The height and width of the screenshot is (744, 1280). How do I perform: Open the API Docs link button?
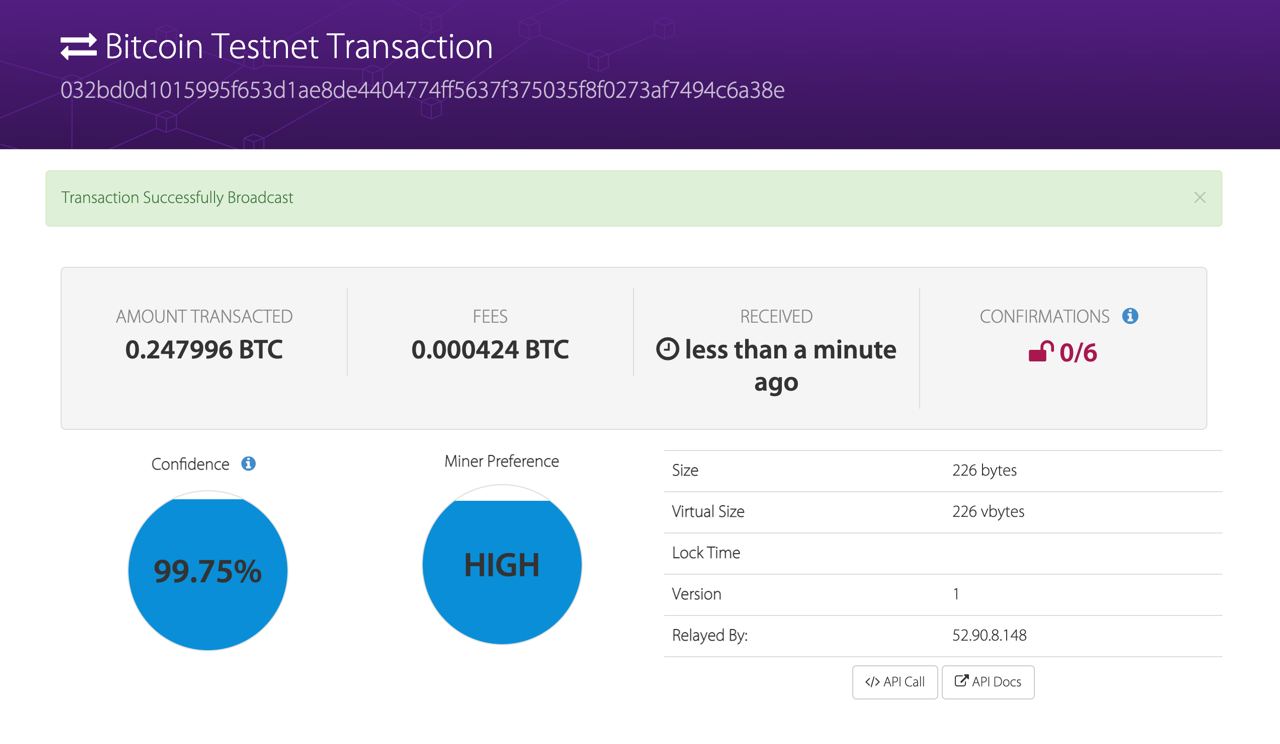pos(988,682)
